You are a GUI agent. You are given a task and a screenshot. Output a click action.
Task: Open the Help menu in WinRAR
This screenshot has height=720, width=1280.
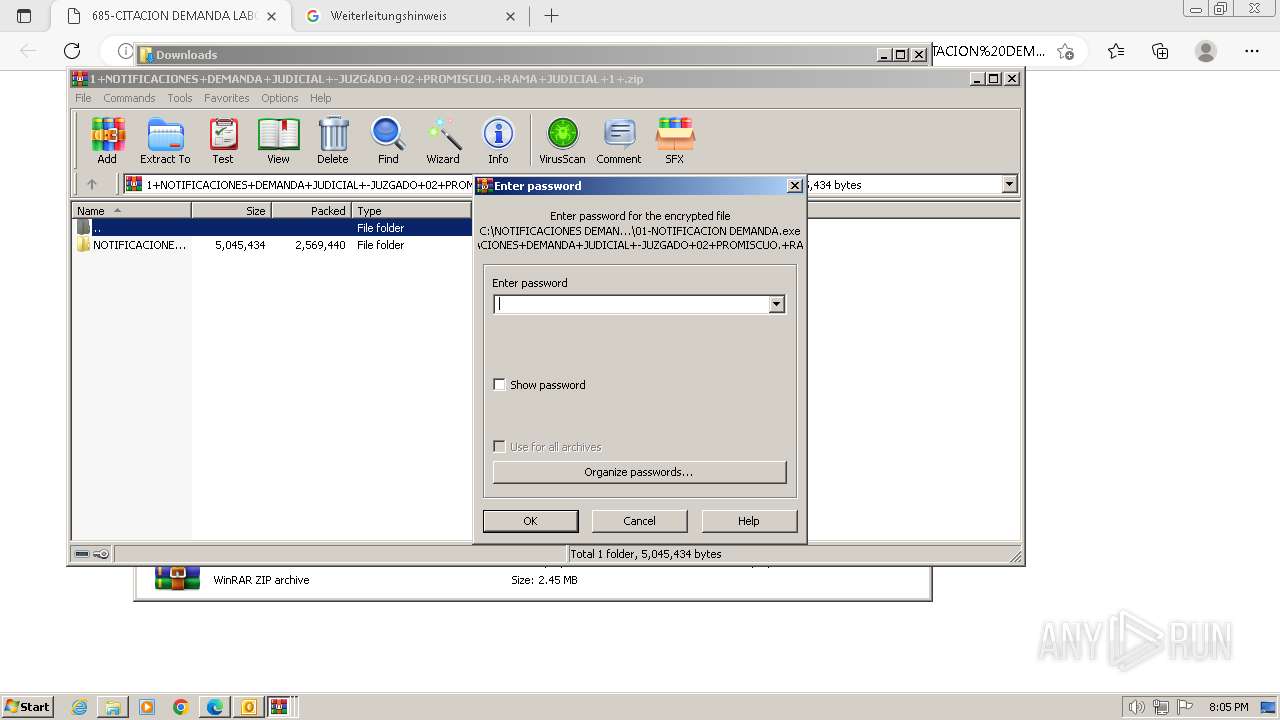[320, 98]
